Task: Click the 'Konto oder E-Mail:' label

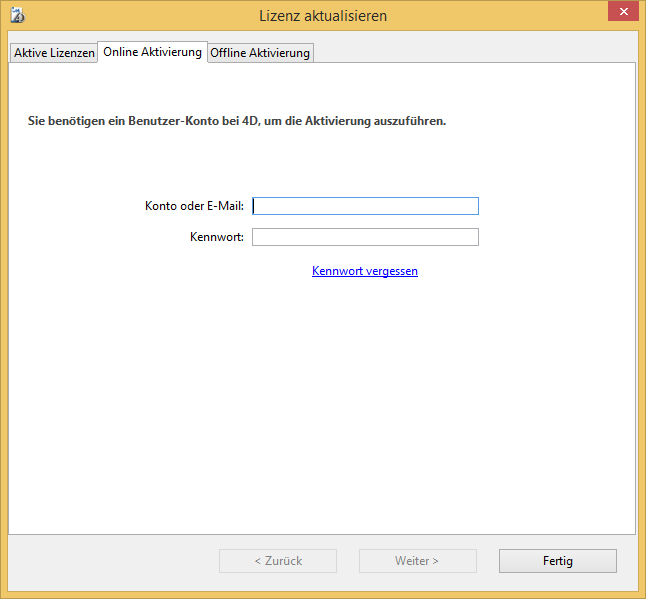Action: point(194,206)
